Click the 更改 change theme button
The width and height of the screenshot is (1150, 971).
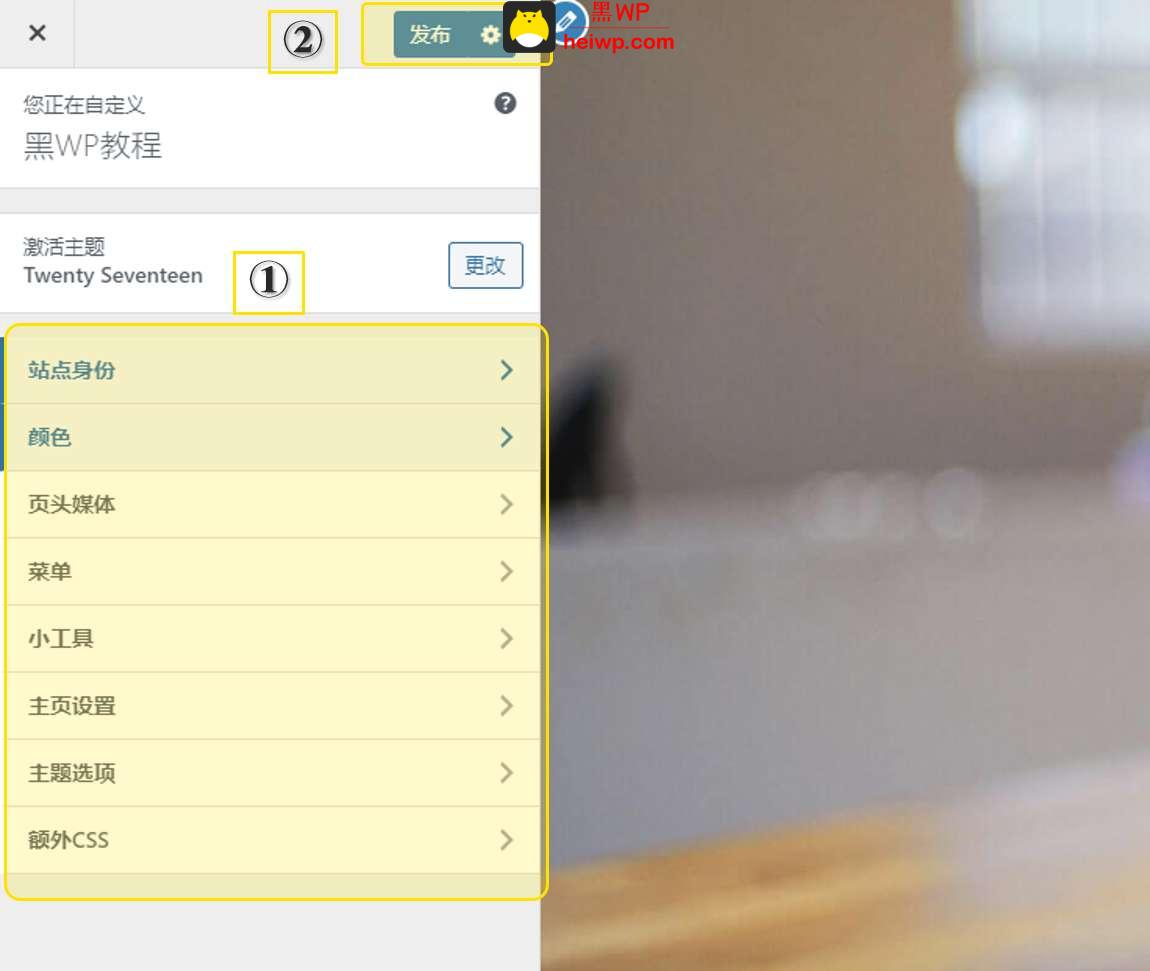coord(486,265)
